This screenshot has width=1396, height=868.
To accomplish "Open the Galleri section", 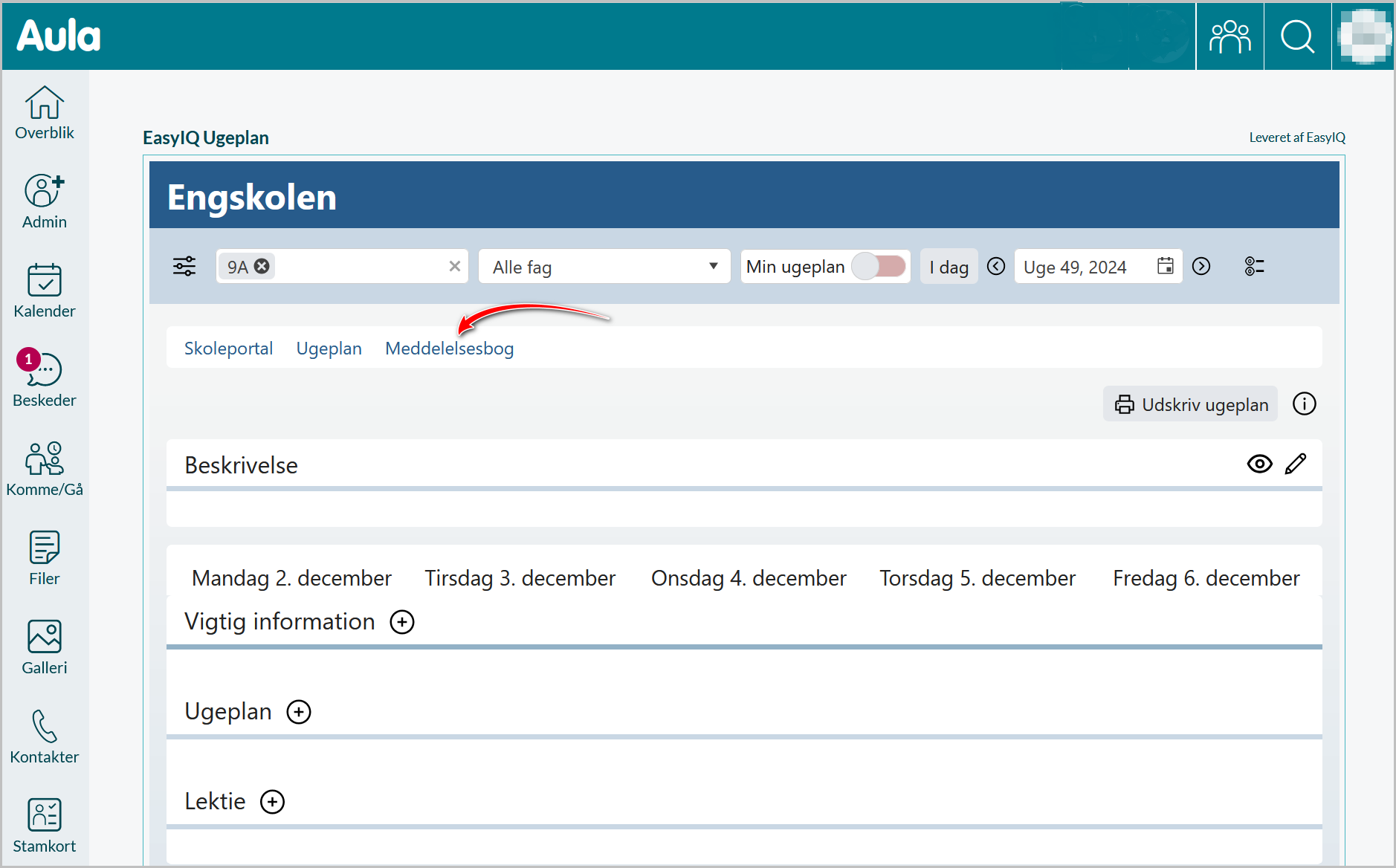I will (45, 648).
